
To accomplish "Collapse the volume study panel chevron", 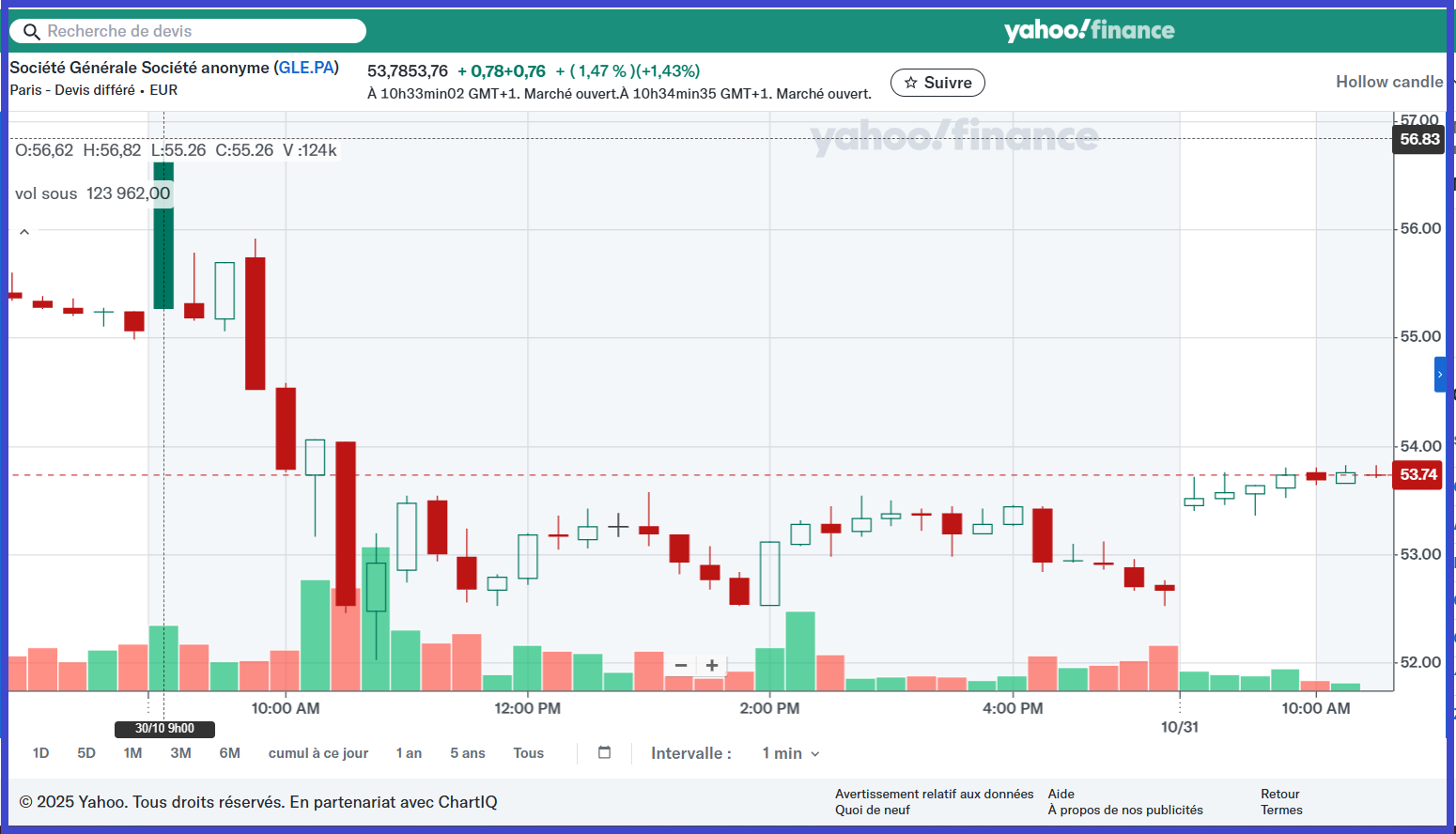I will [24, 232].
